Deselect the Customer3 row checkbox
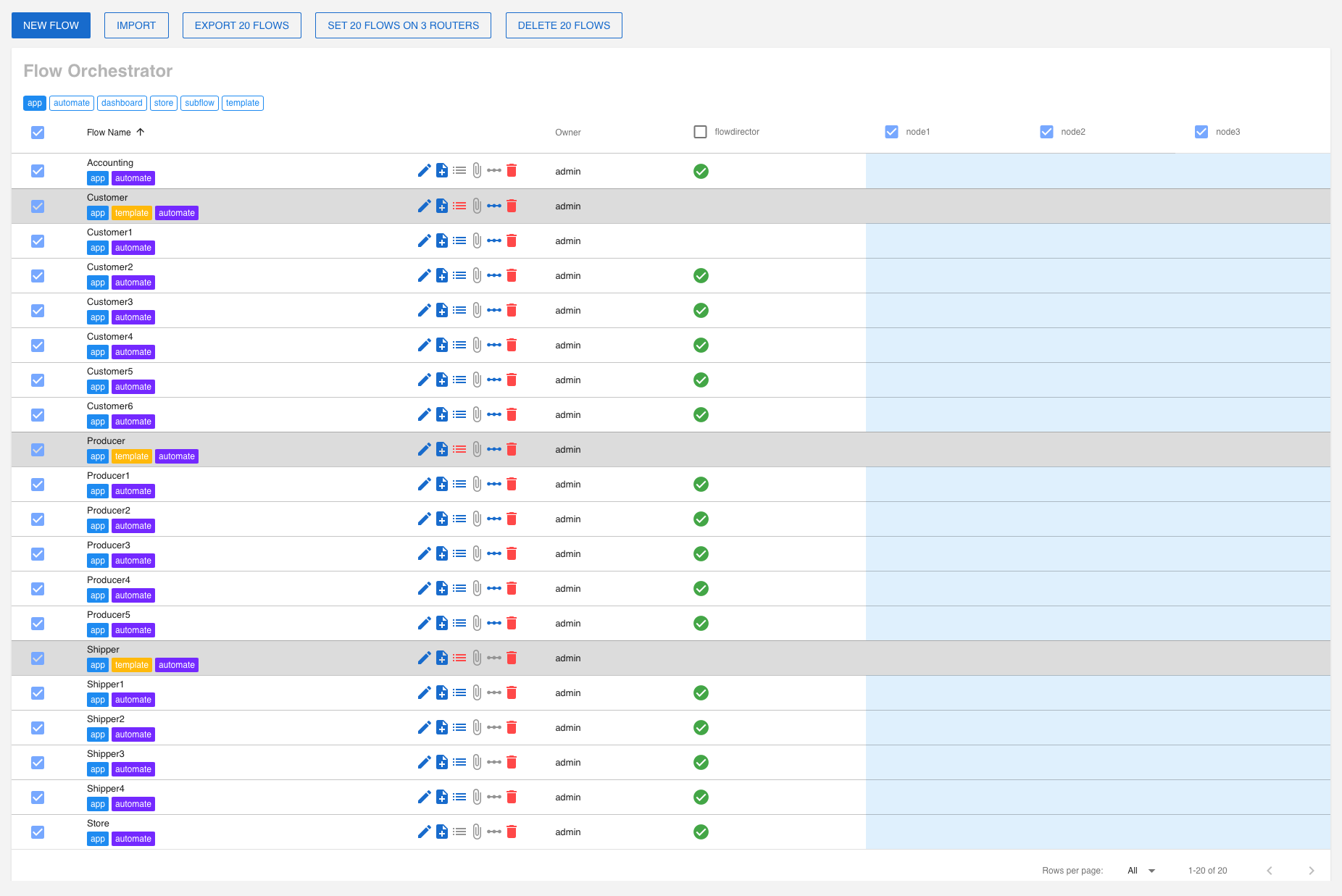The image size is (1342, 896). [38, 311]
